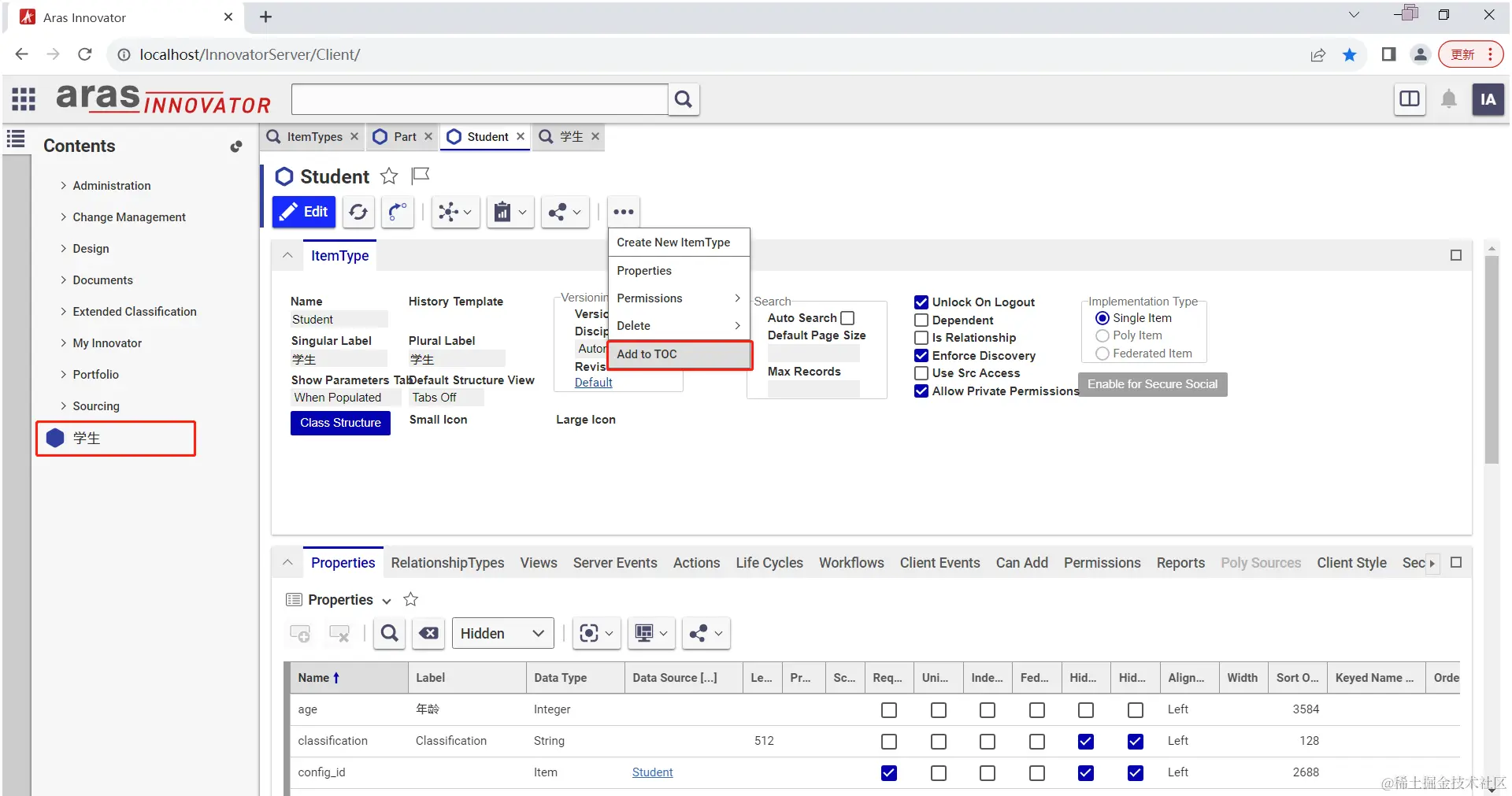
Task: Click the Default Page Size field
Action: pos(813,354)
